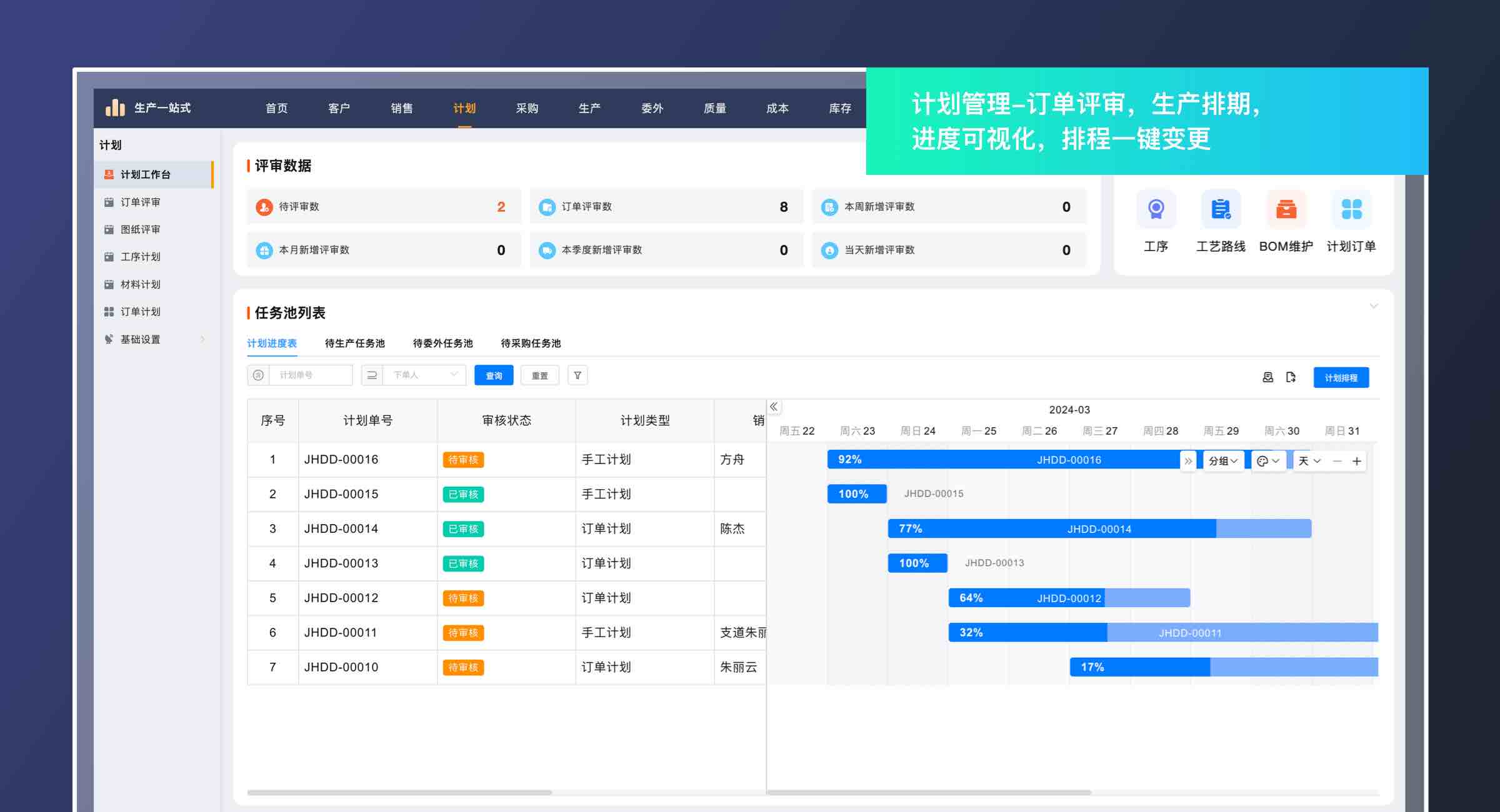Open the 采购 top menu

tap(527, 108)
